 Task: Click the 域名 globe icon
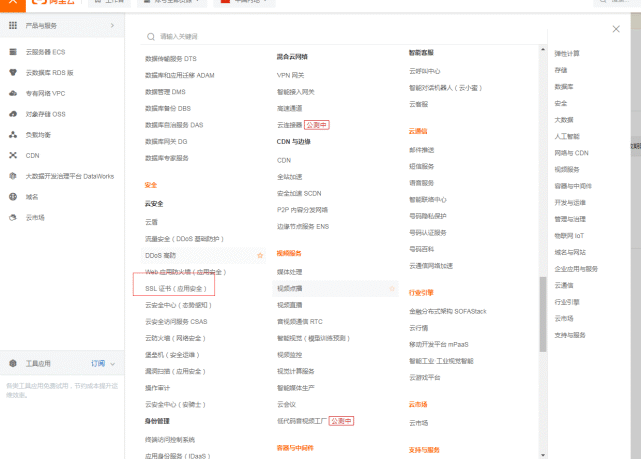click(13, 197)
